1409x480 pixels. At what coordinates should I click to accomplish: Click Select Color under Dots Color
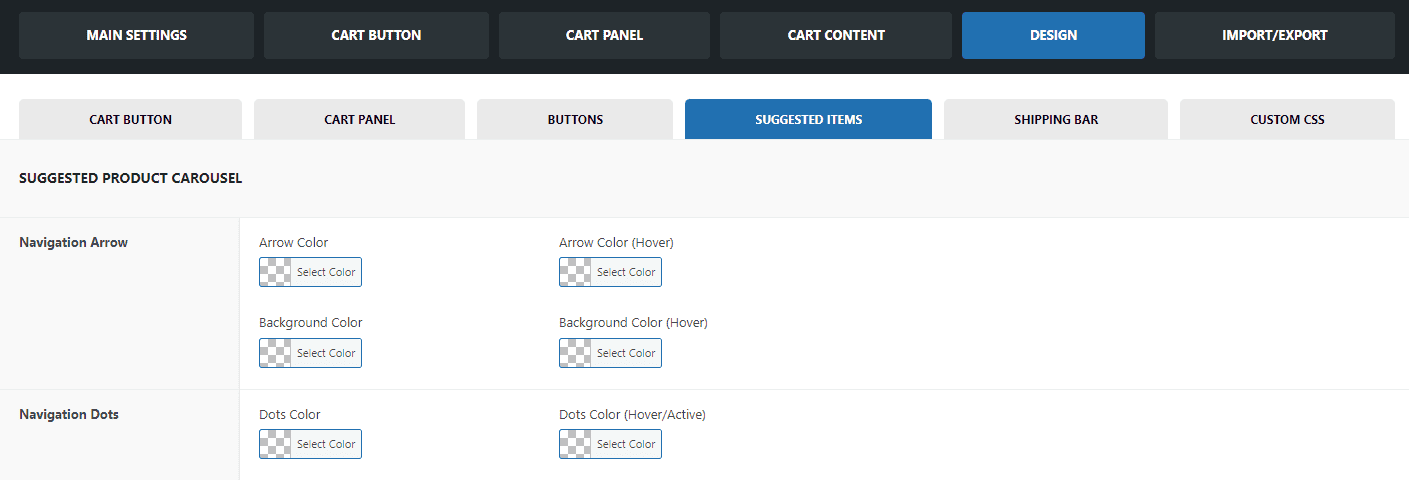point(326,444)
